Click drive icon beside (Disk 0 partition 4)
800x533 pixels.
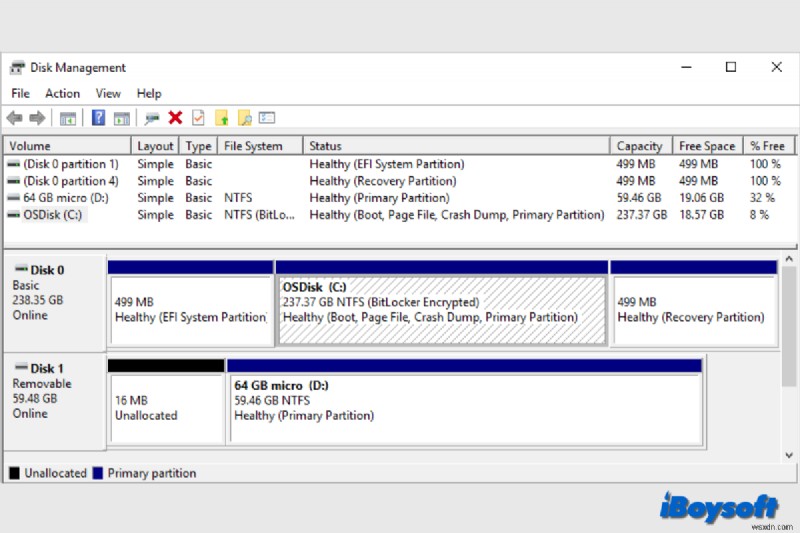pyautogui.click(x=13, y=181)
